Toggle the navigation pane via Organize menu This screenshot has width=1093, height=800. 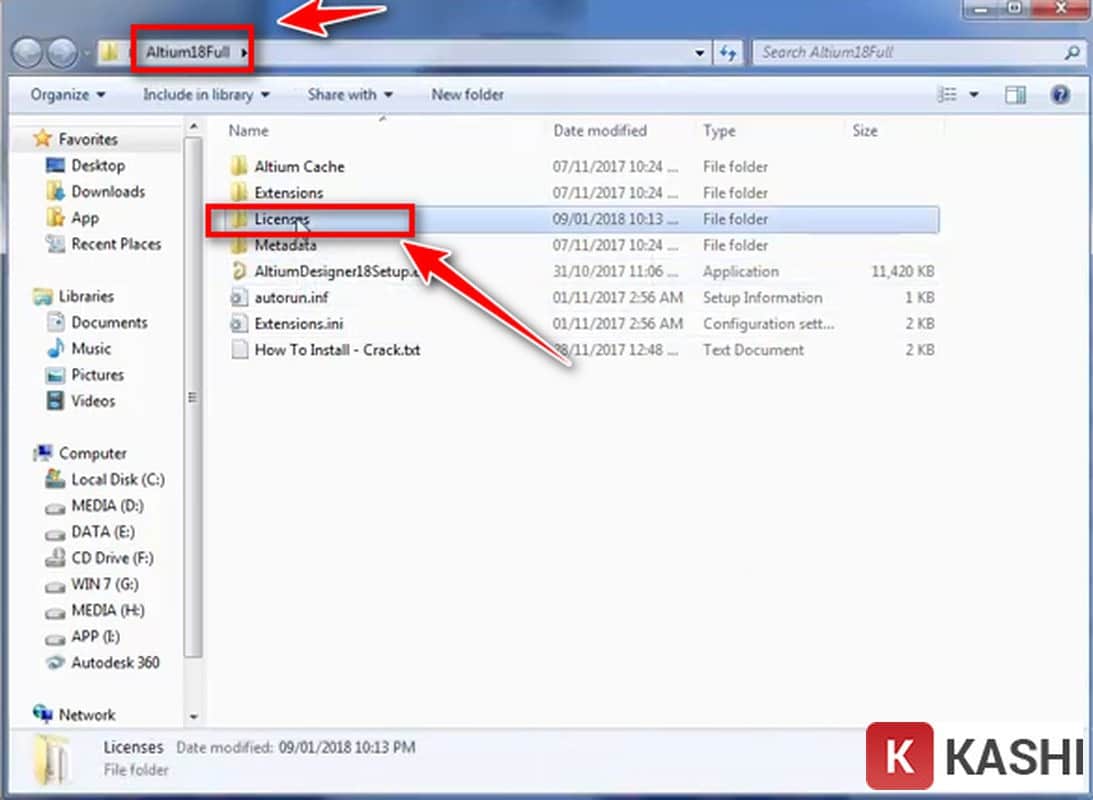tap(66, 94)
